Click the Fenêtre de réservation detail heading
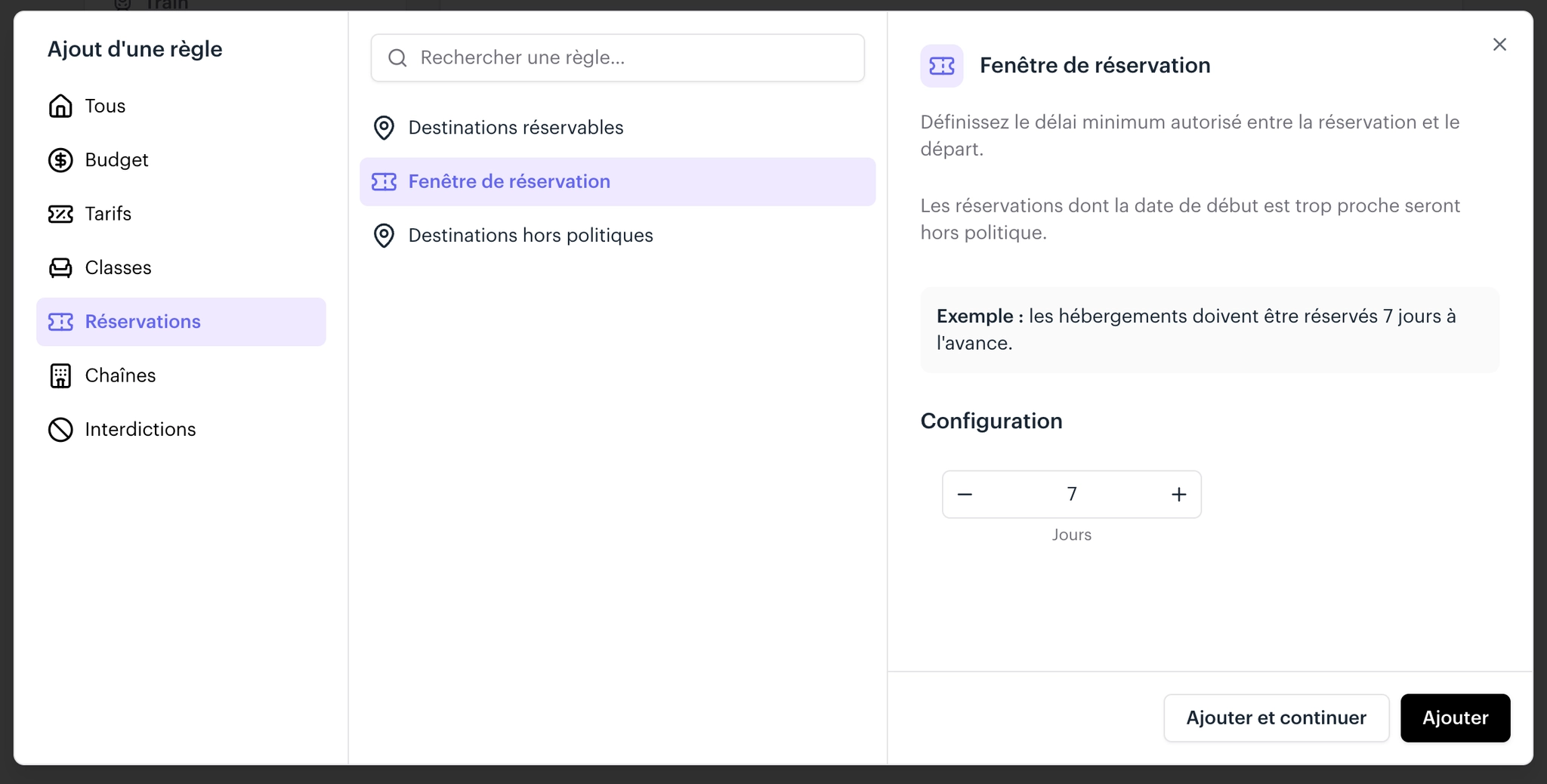 click(1095, 66)
